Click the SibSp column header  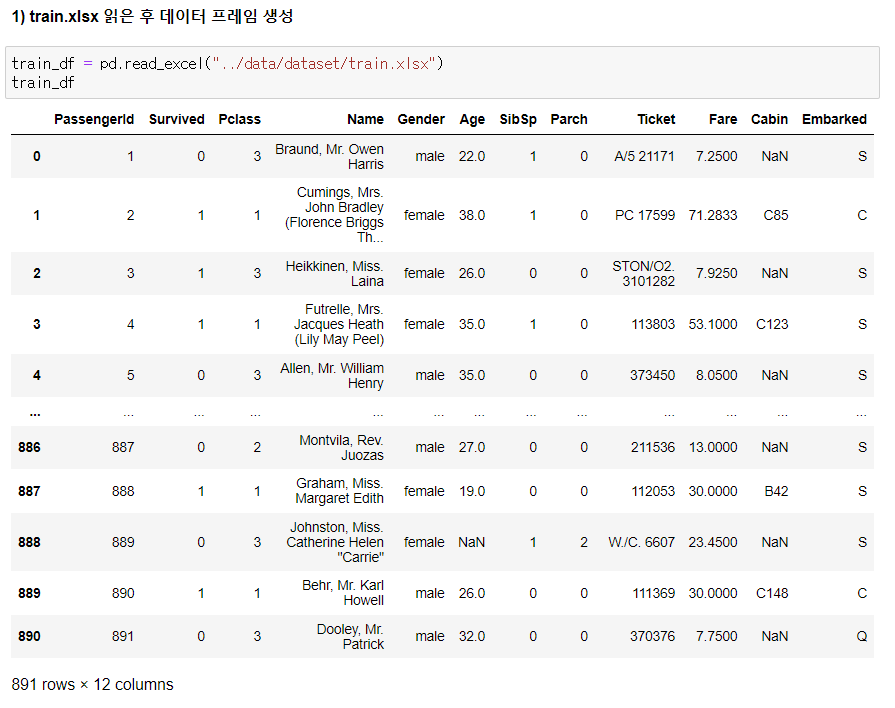(518, 119)
